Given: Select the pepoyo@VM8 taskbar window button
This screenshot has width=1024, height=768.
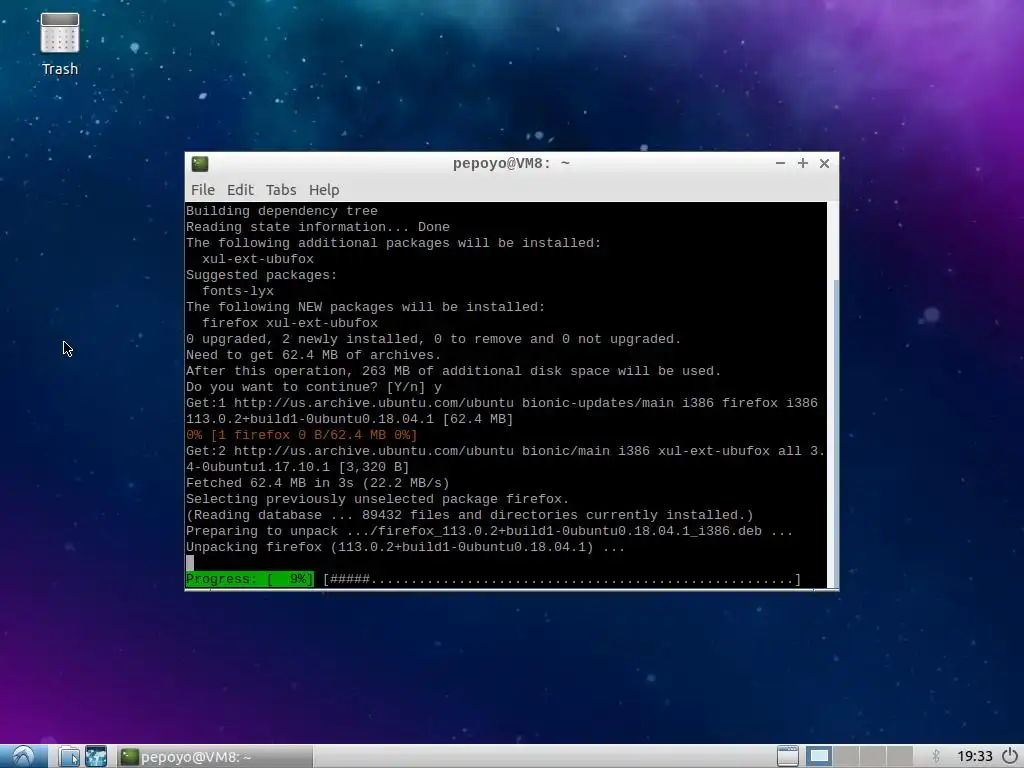Looking at the screenshot, I should pyautogui.click(x=216, y=756).
